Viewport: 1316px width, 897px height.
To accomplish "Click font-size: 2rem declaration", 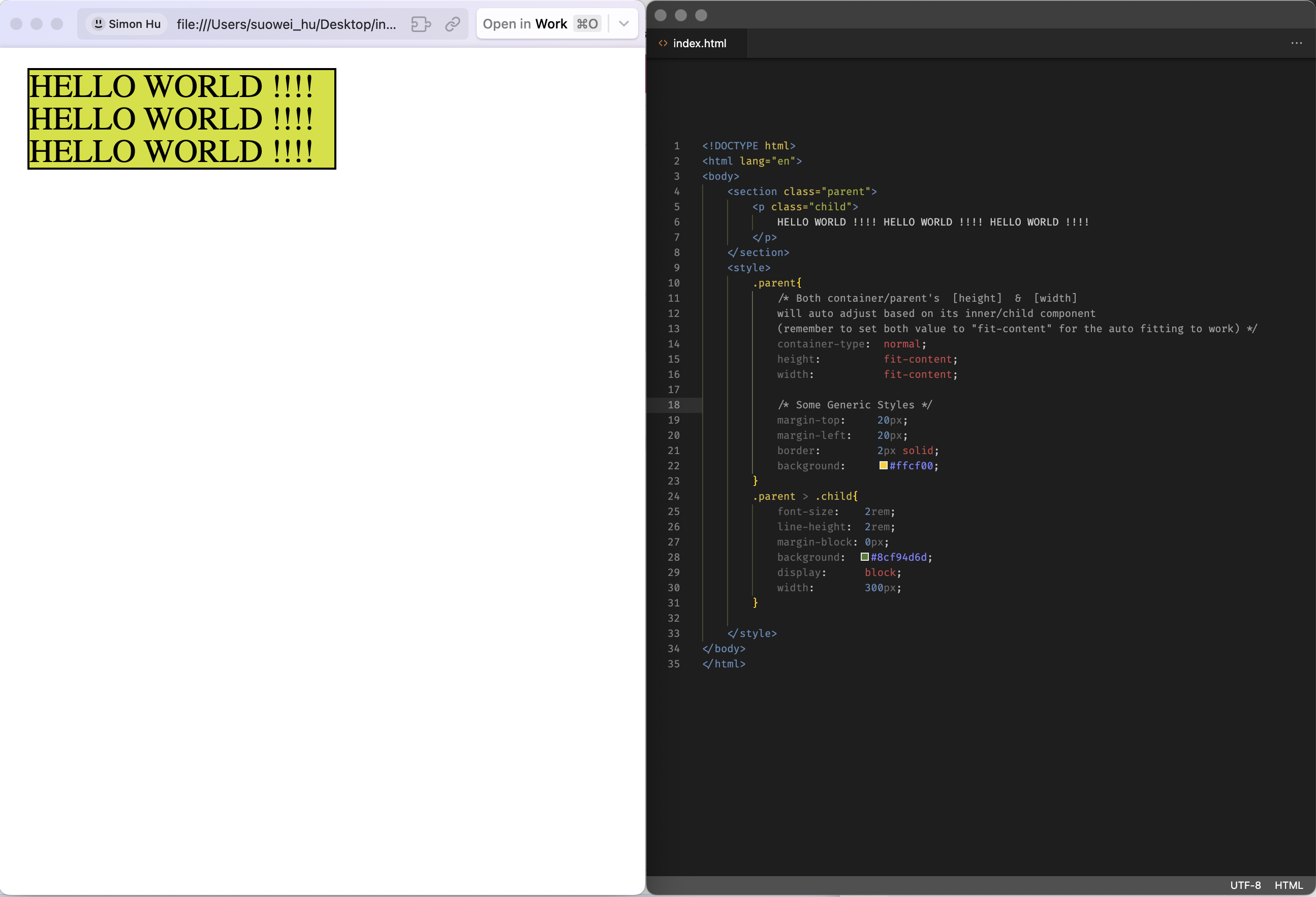I will tap(836, 511).
